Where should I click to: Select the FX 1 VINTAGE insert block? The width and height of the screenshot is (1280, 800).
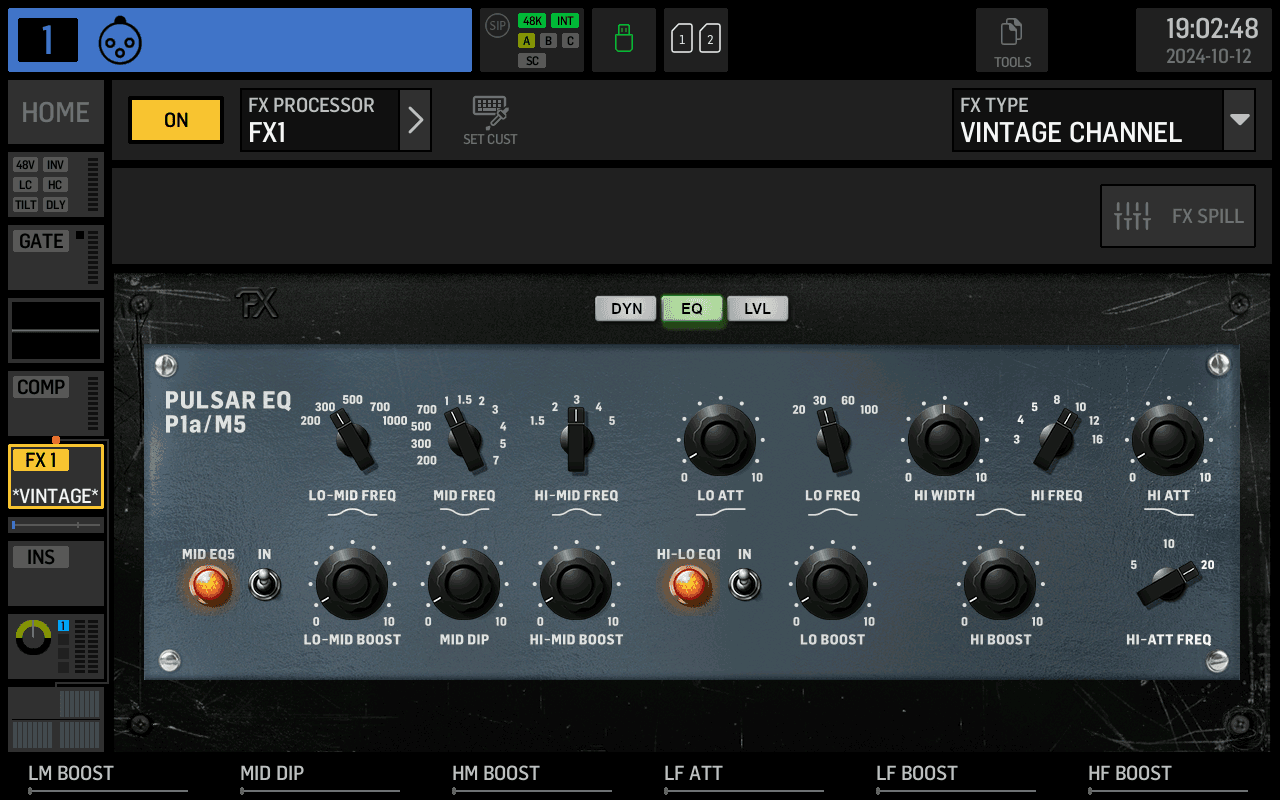(56, 476)
